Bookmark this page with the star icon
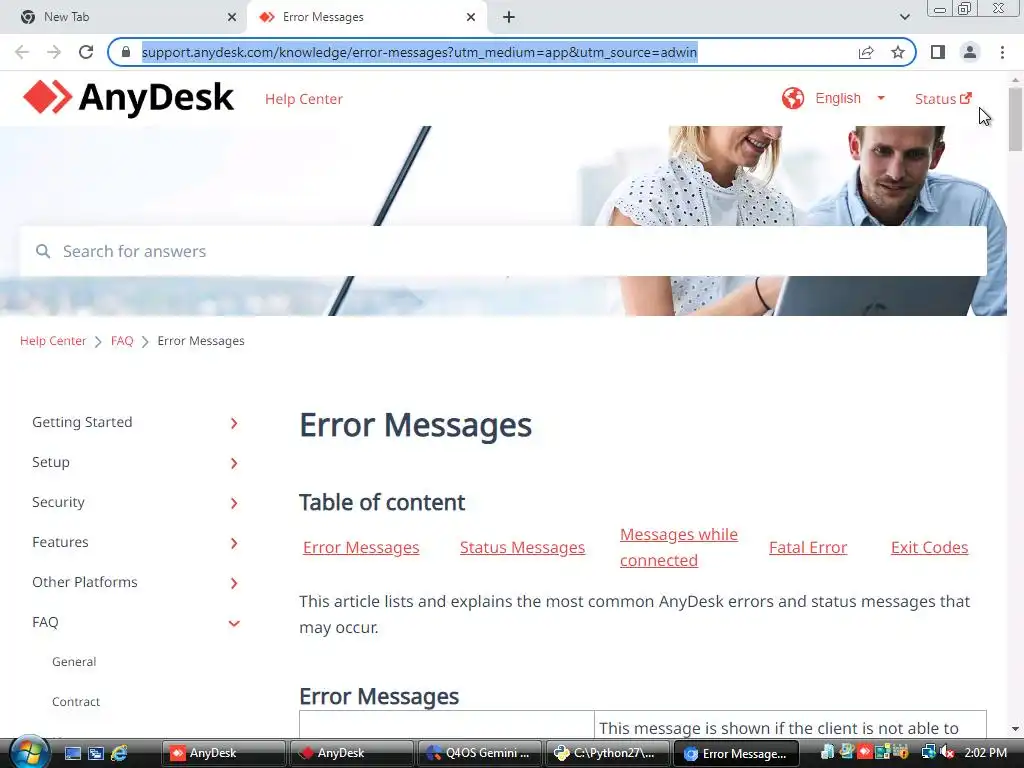Image resolution: width=1024 pixels, height=768 pixels. coord(898,52)
